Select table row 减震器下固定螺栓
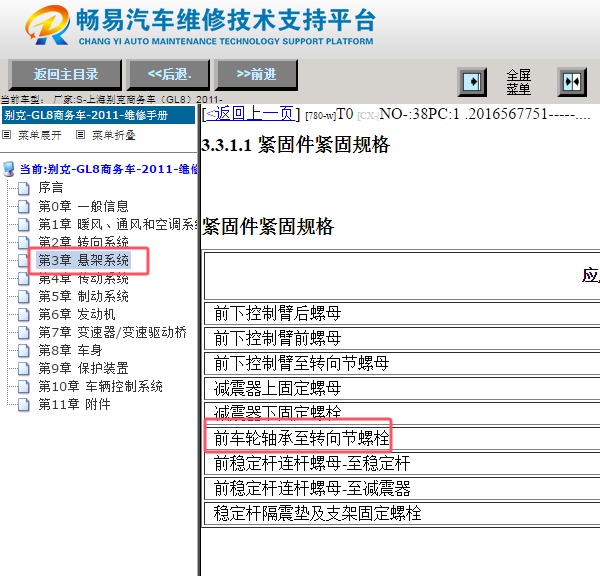This screenshot has width=600, height=576. tap(402, 413)
